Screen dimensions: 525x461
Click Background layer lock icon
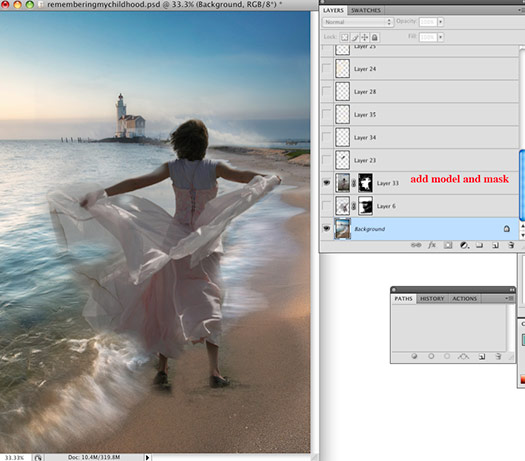pos(507,229)
